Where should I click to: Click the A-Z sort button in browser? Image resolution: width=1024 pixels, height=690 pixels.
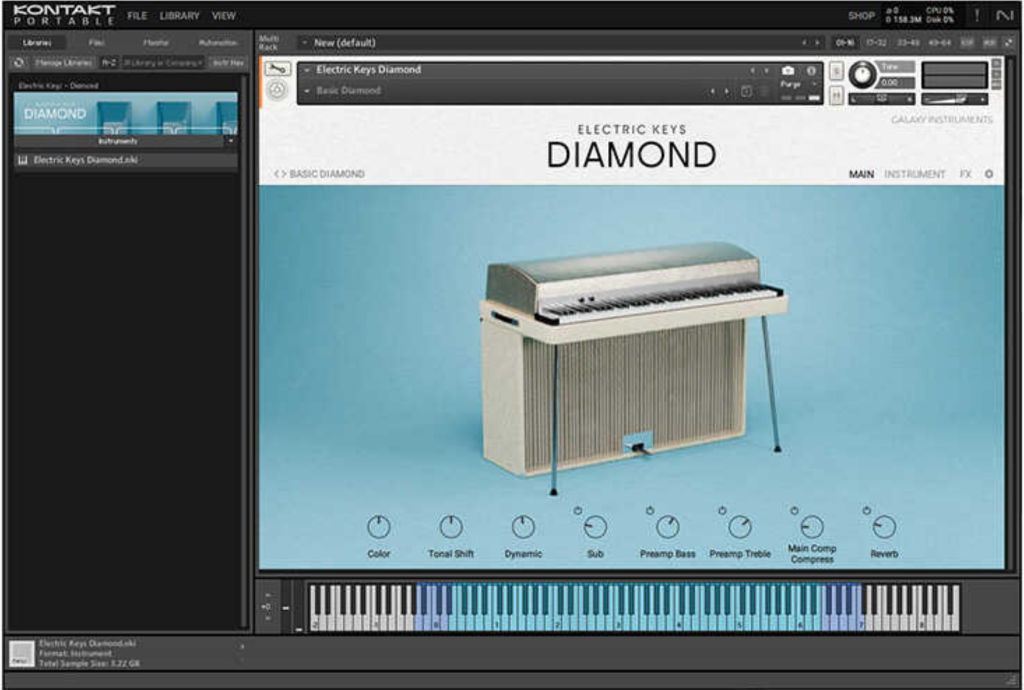(108, 63)
